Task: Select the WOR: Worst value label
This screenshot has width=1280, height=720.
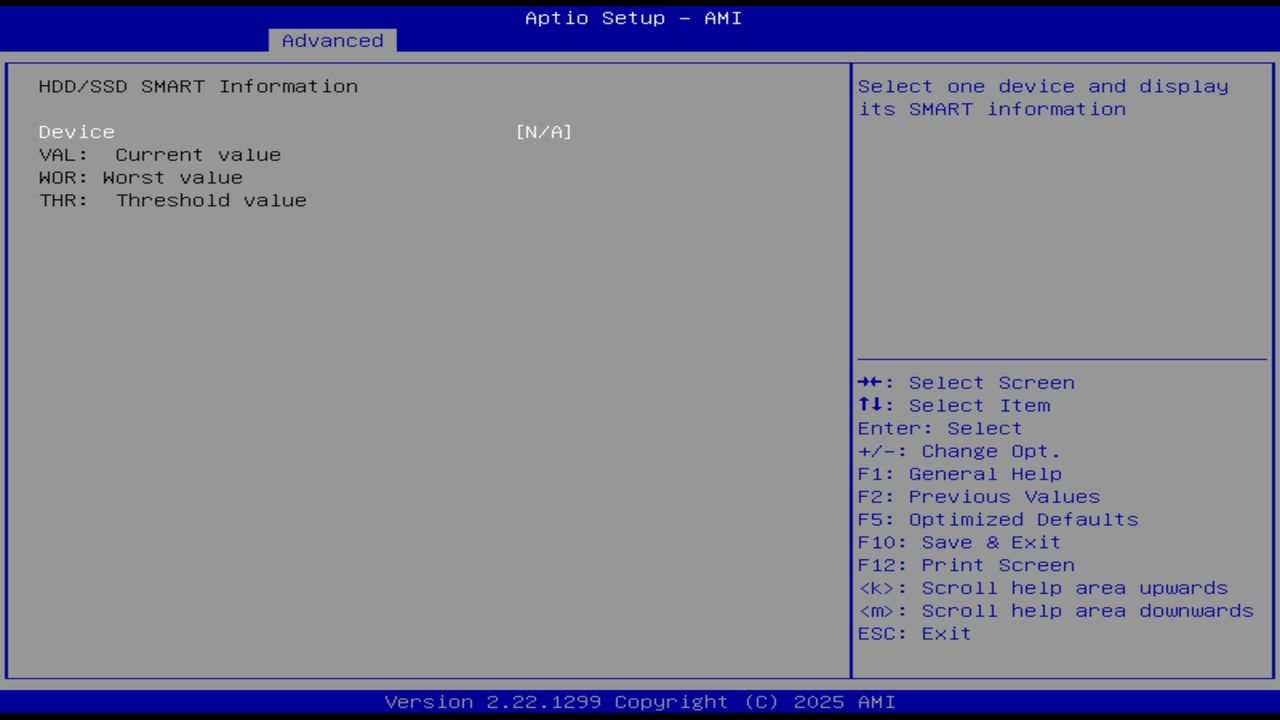Action: [x=138, y=177]
